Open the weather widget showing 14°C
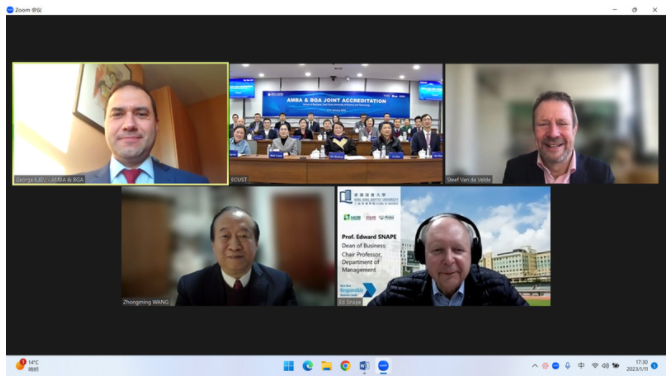 [x=27, y=365]
